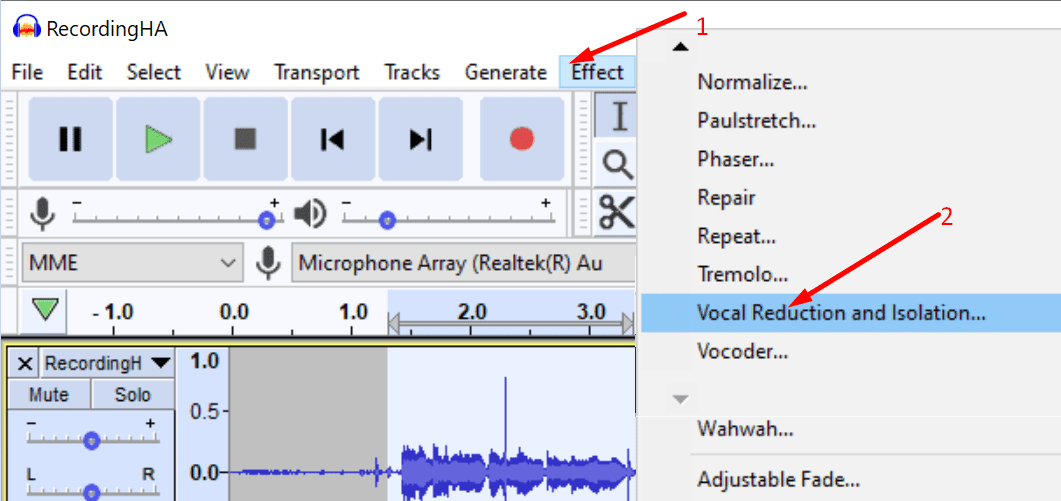The image size is (1061, 501).
Task: Open the Transport menu
Action: coord(317,72)
